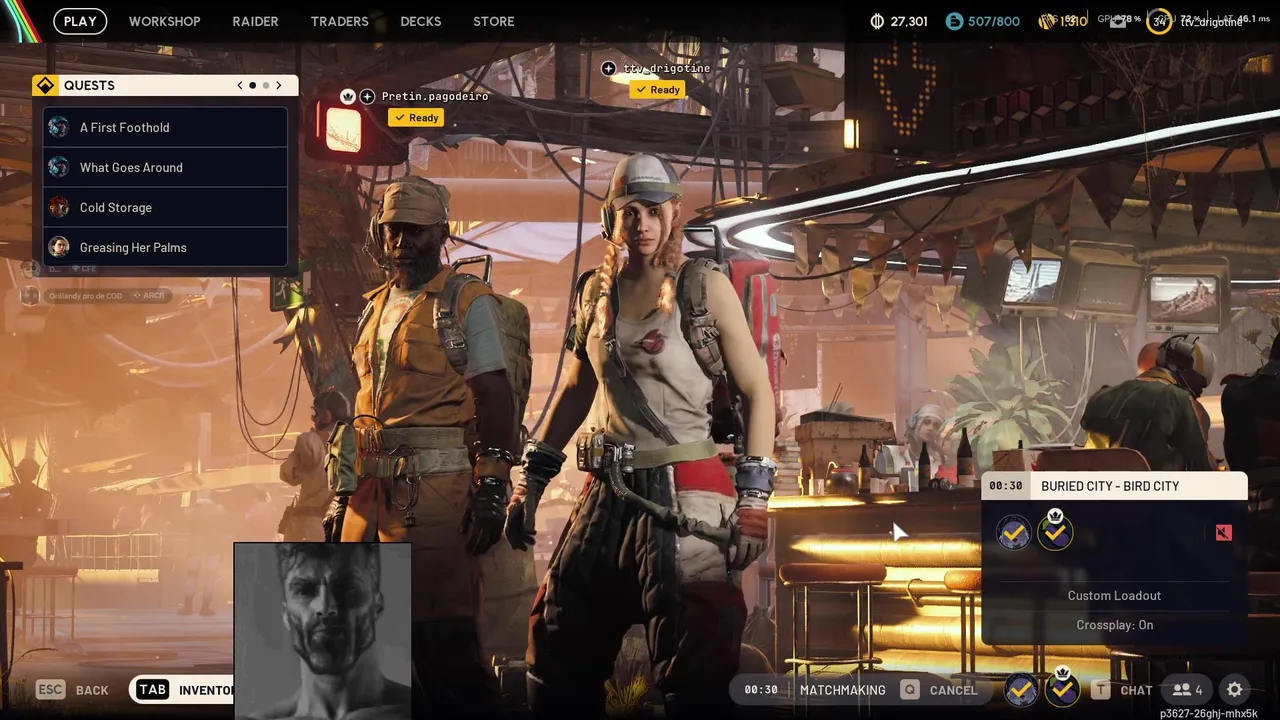
Task: Select the second page dot in Quests
Action: pyautogui.click(x=265, y=85)
